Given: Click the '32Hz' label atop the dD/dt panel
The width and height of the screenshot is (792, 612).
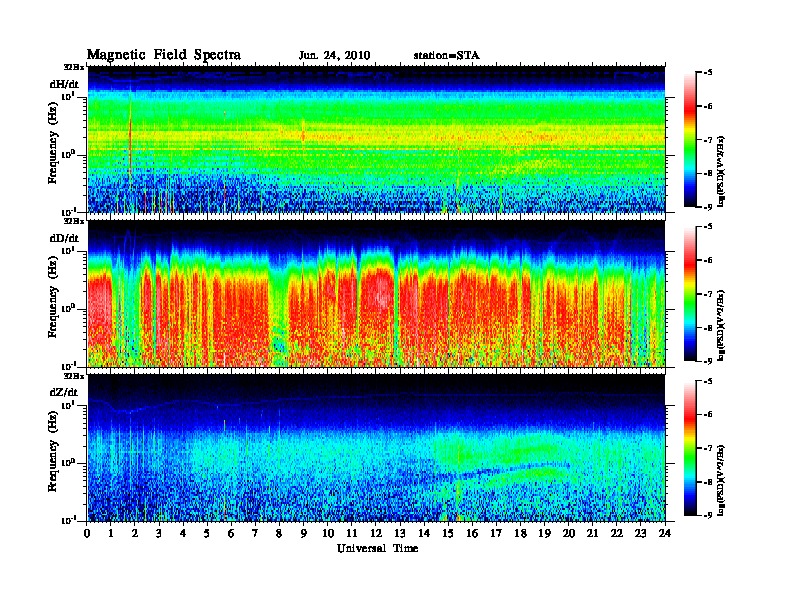Looking at the screenshot, I should pyautogui.click(x=74, y=221).
